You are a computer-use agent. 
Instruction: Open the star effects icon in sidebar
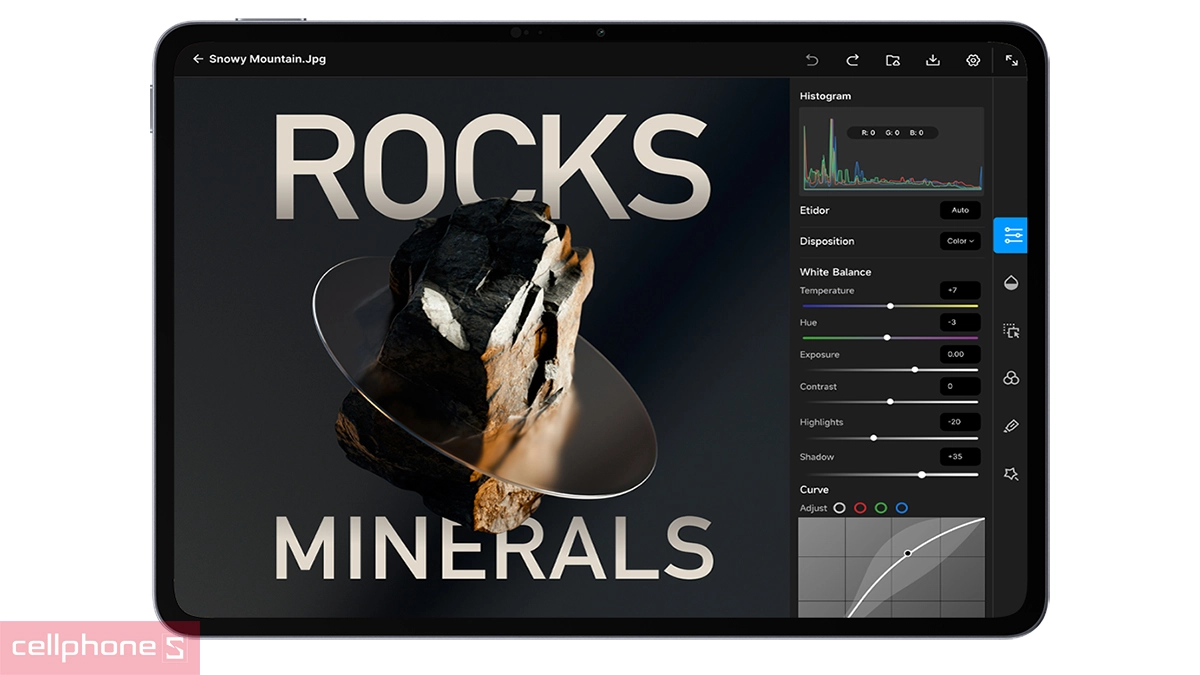click(x=1011, y=474)
